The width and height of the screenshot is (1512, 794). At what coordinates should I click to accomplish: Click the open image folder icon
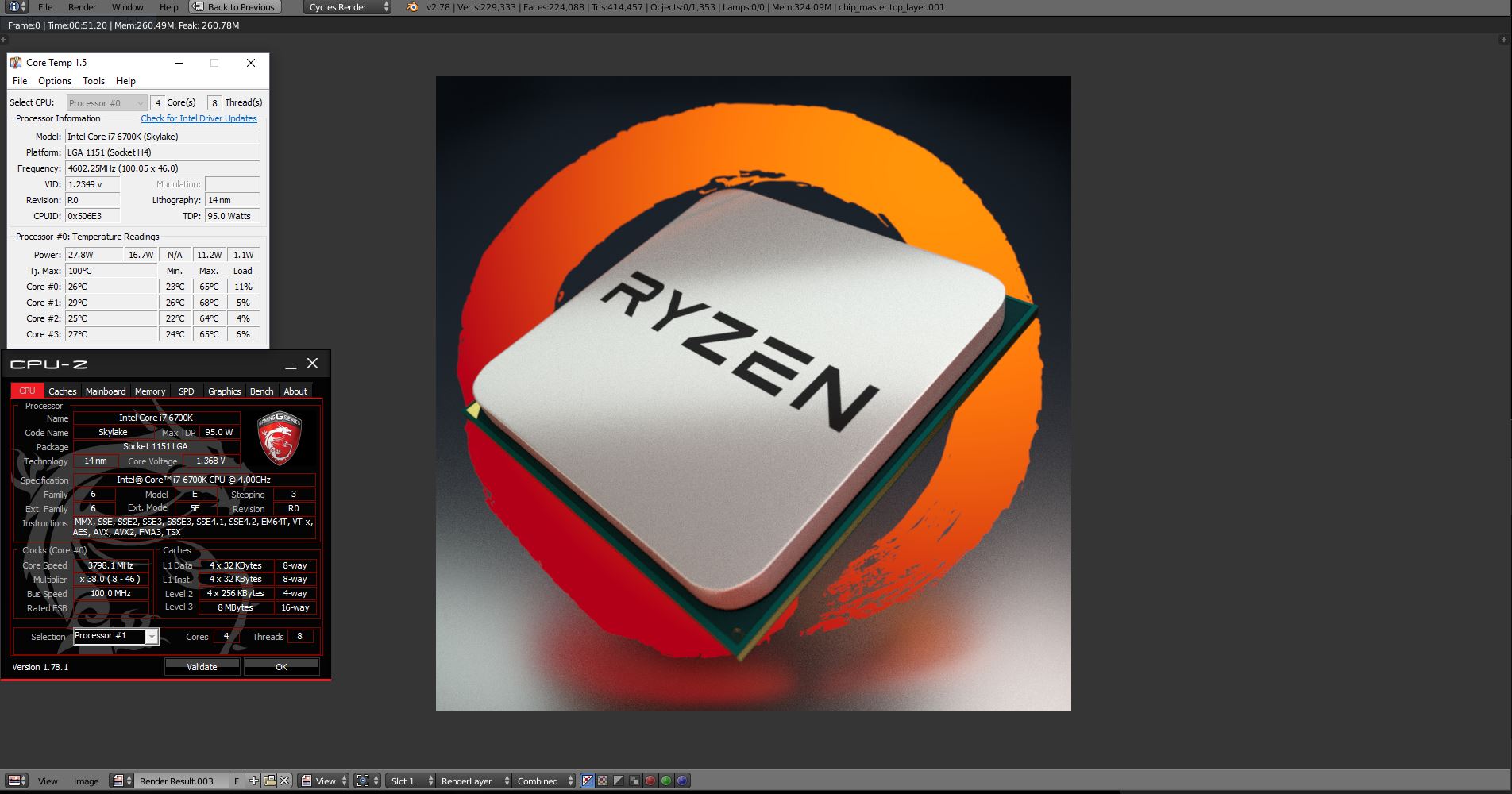pos(269,781)
